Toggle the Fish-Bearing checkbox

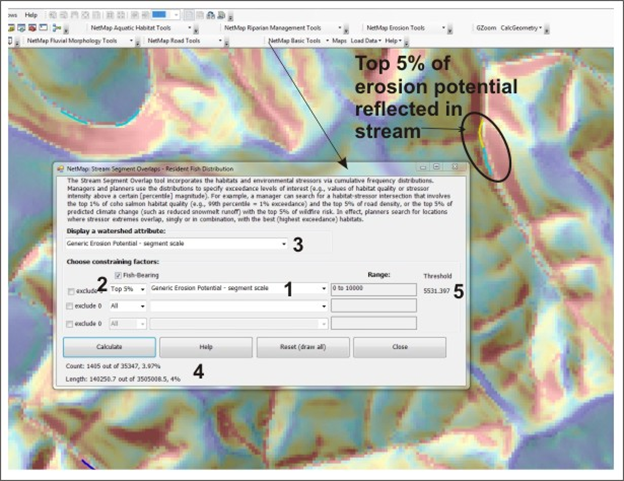coord(118,274)
